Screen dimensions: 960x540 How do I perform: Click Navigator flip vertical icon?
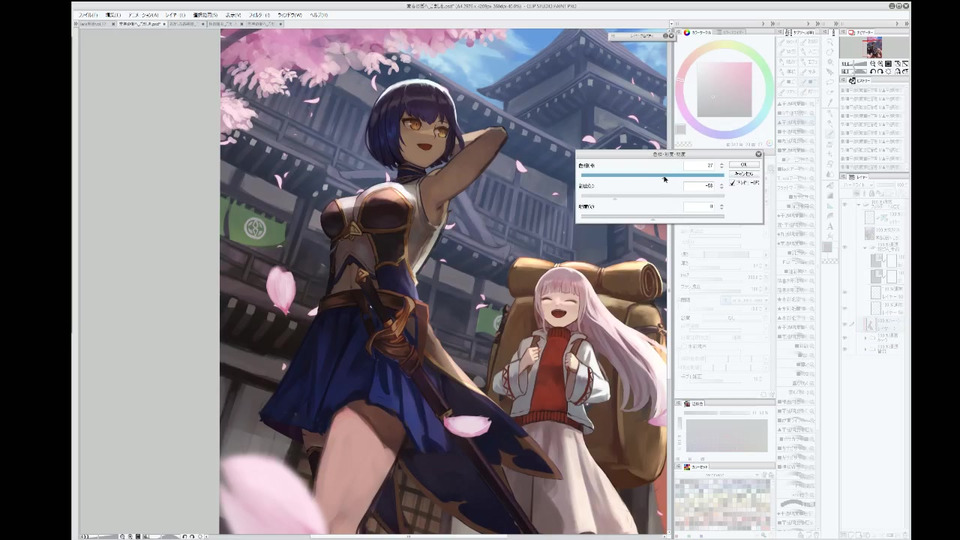tap(905, 72)
